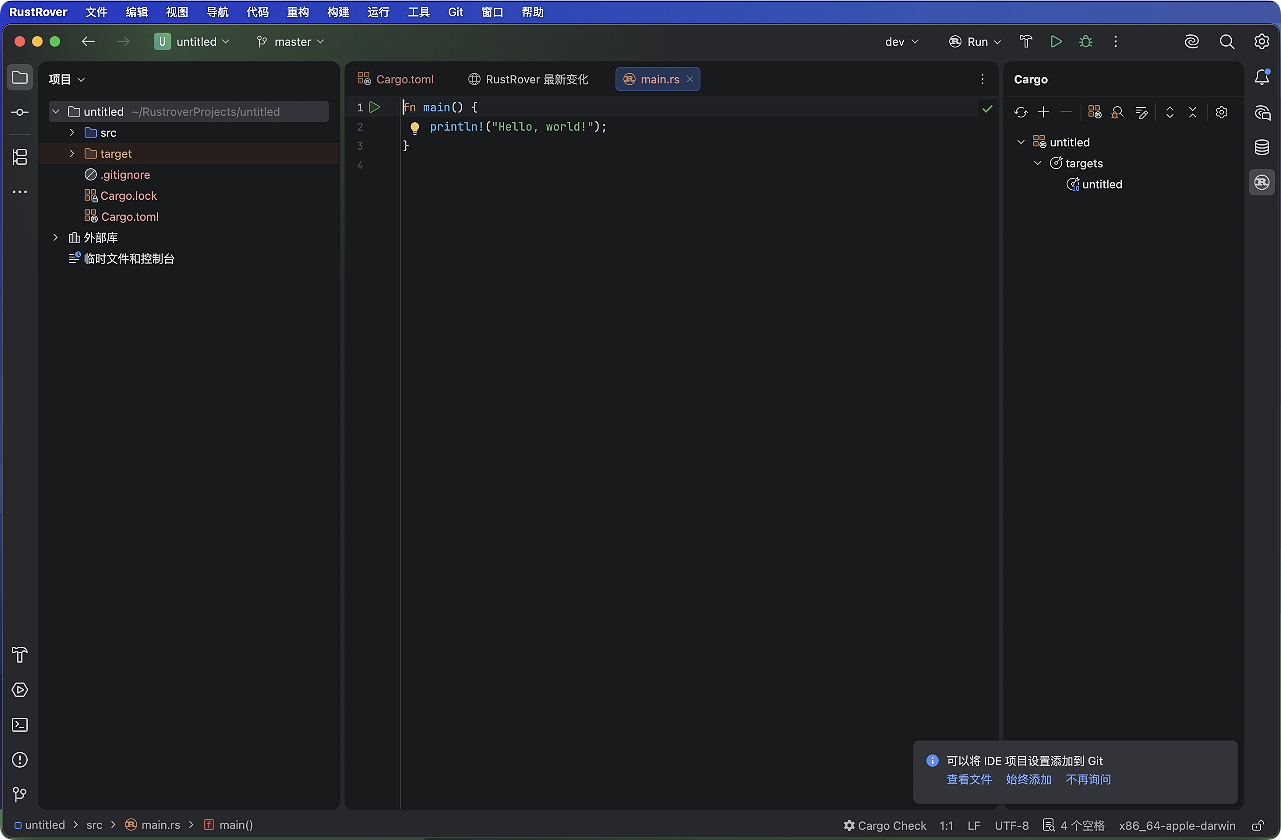1281x840 pixels.
Task: Open the Database tool window
Action: pos(1262,148)
